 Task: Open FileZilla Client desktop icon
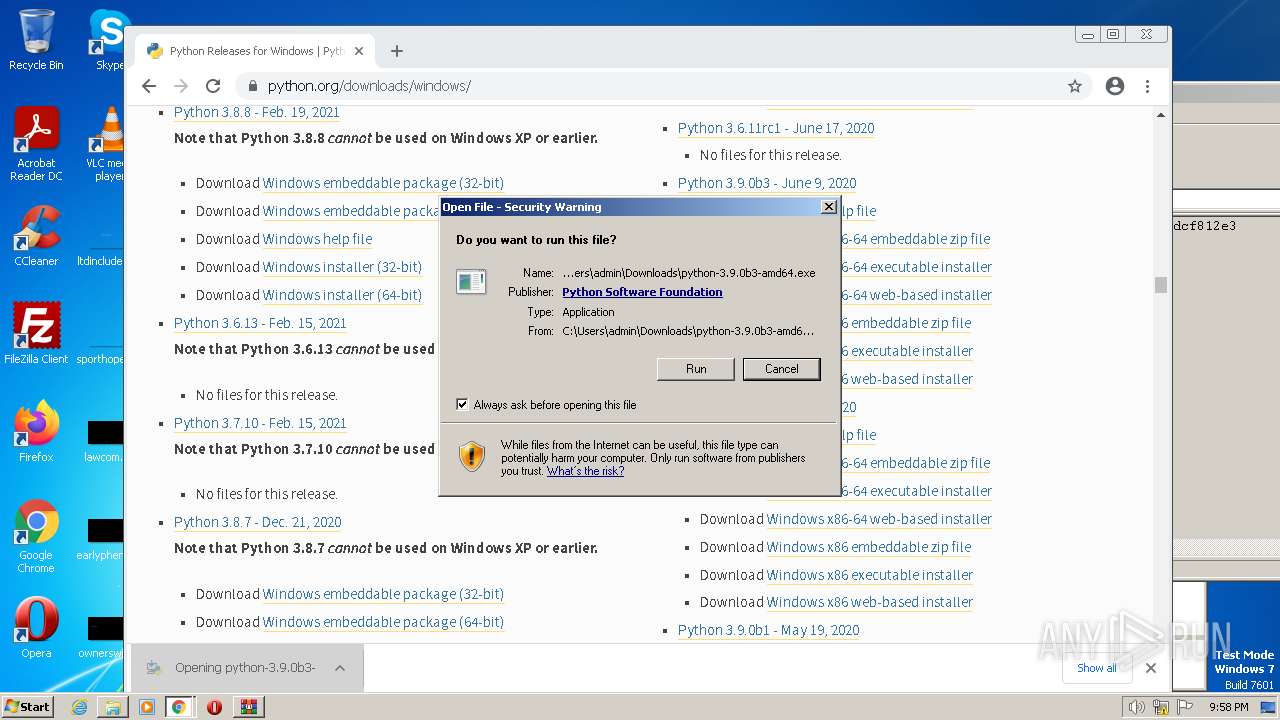pyautogui.click(x=36, y=334)
